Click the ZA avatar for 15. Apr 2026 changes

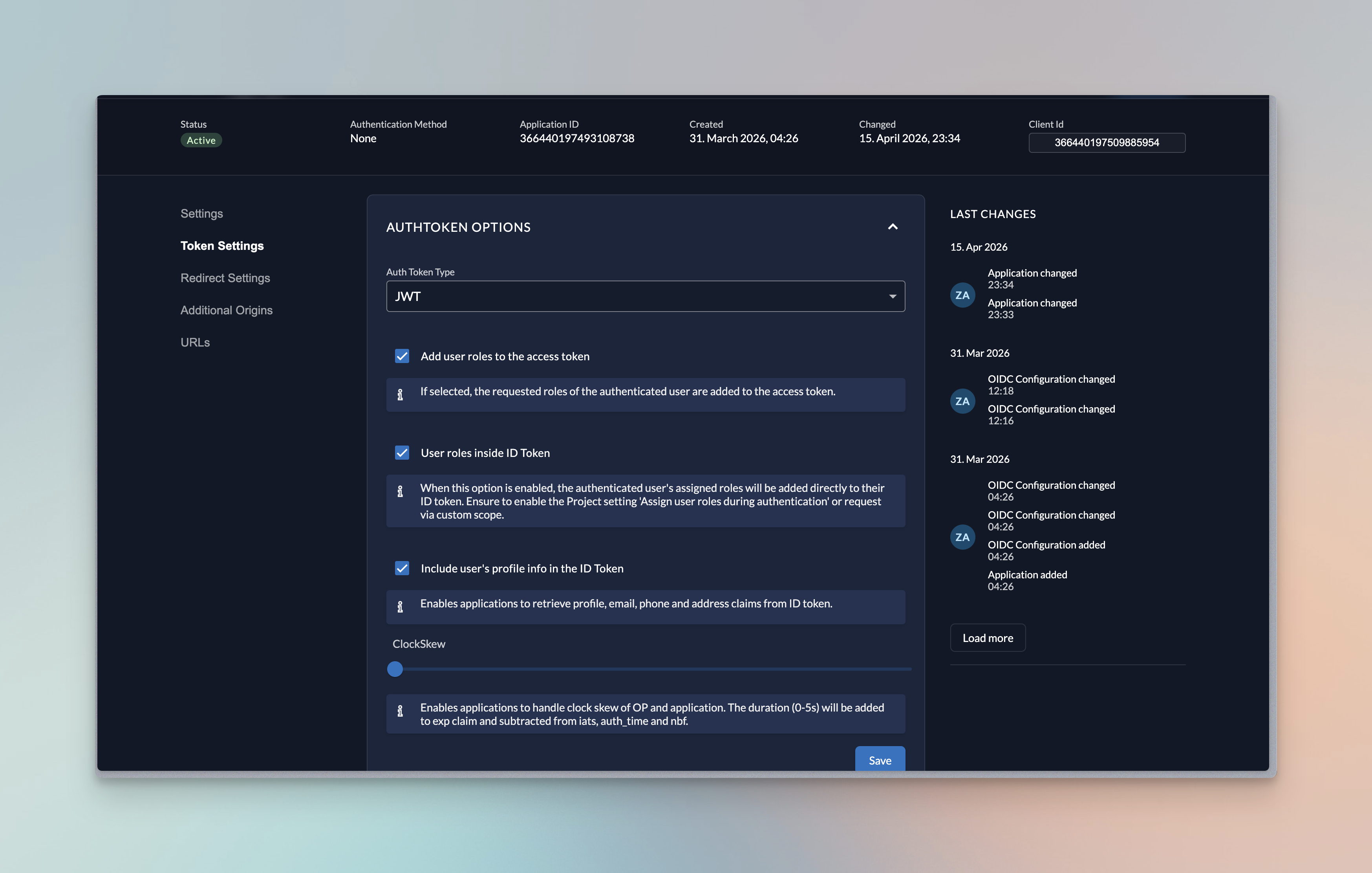[962, 295]
